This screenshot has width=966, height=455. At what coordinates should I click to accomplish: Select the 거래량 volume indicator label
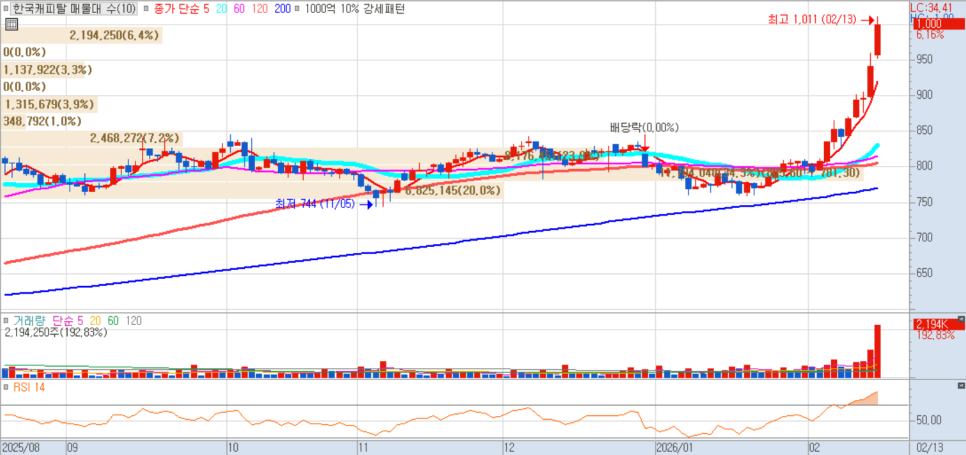click(x=30, y=321)
